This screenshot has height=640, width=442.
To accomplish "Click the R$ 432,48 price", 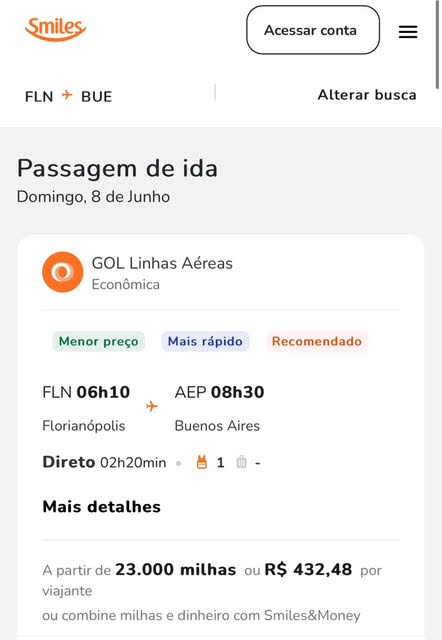I will click(x=308, y=569).
